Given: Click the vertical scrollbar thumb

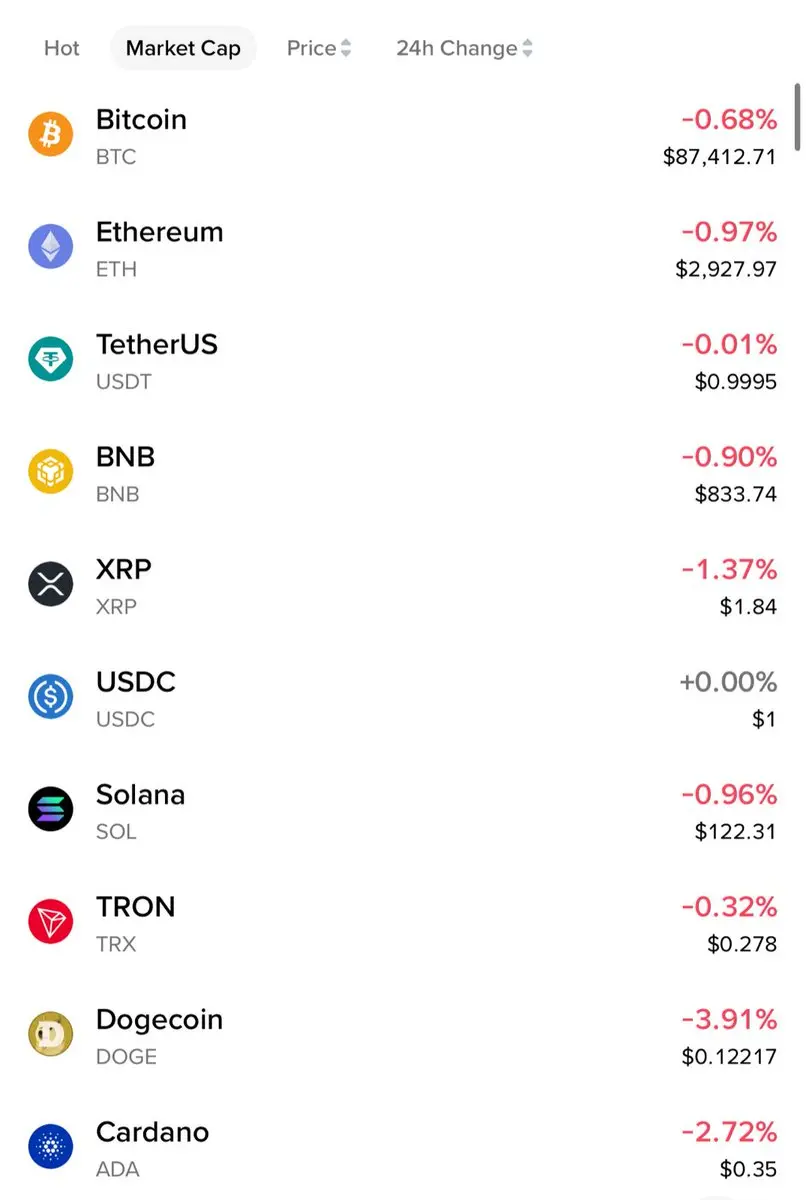Looking at the screenshot, I should (797, 117).
